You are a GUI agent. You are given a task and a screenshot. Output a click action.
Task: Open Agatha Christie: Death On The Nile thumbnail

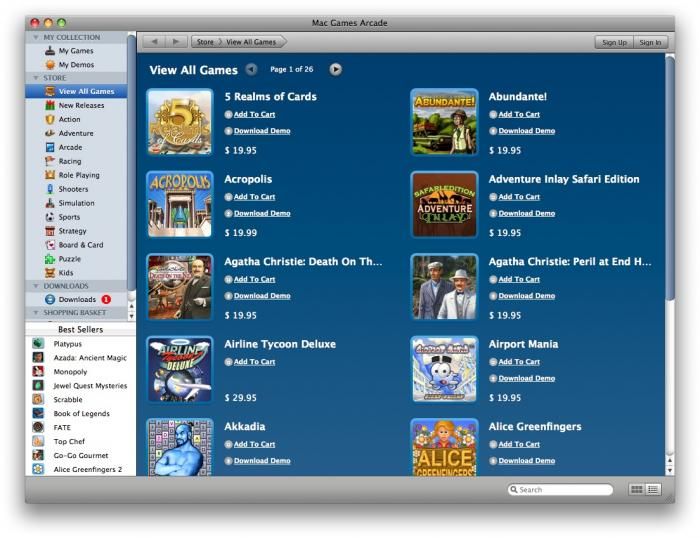pos(180,287)
